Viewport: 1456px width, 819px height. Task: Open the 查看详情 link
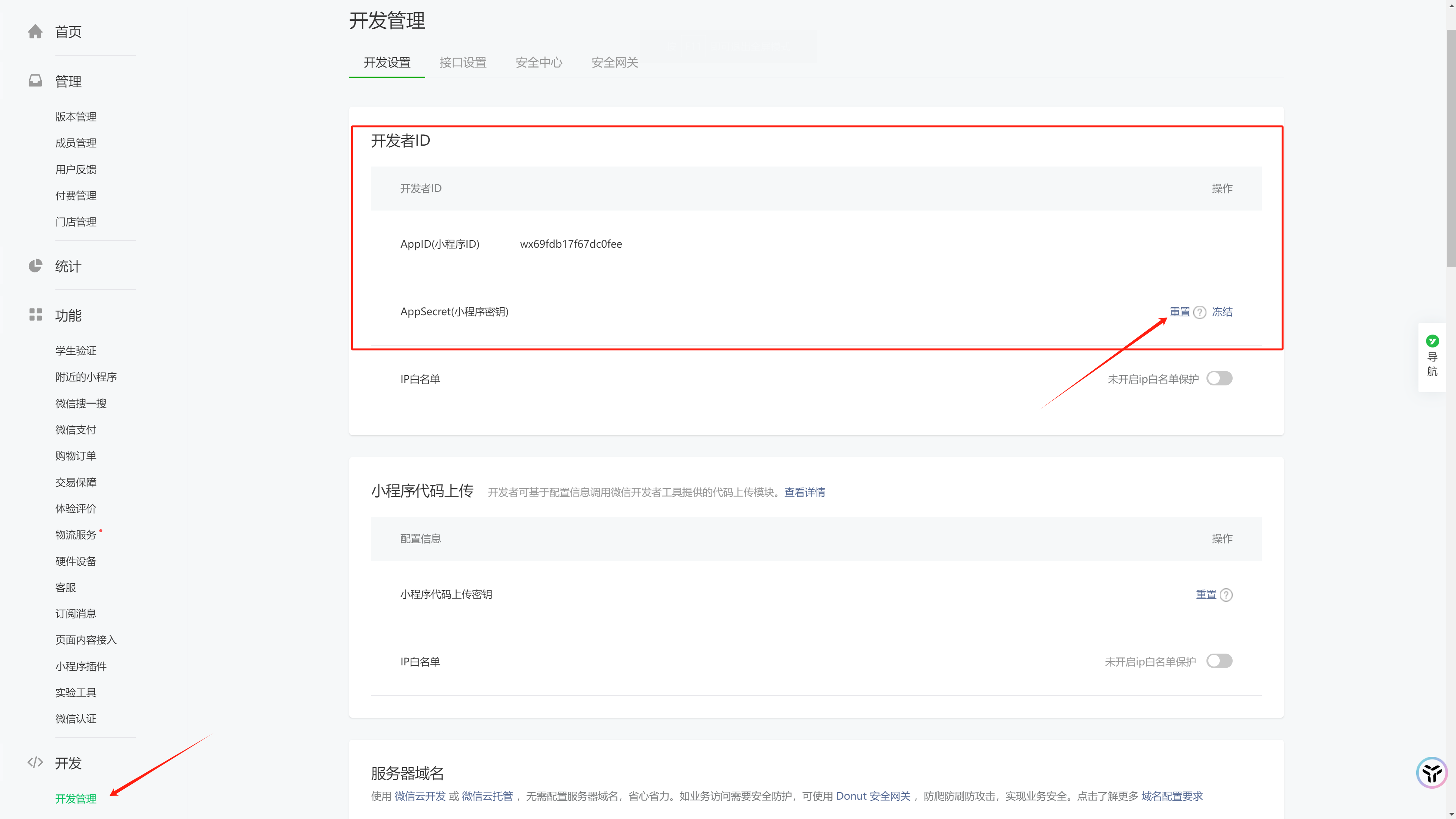804,492
